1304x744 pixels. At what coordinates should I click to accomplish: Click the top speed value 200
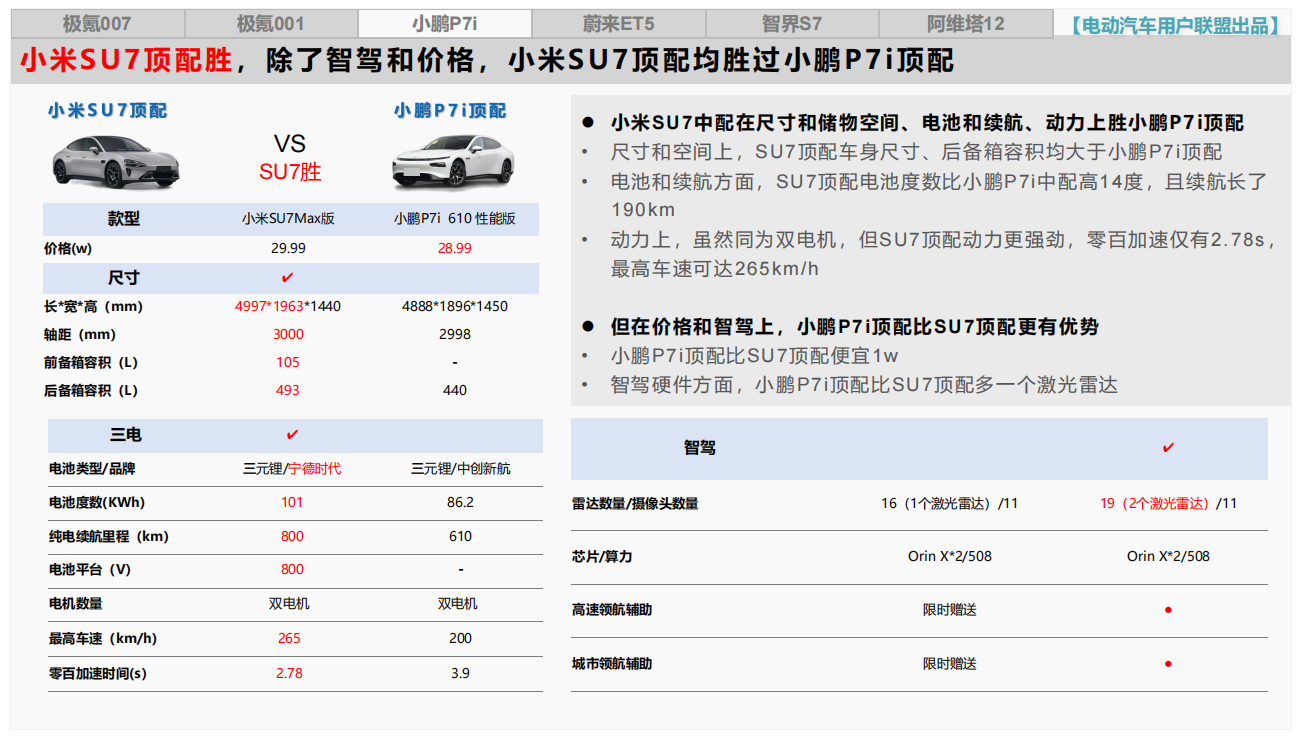460,638
